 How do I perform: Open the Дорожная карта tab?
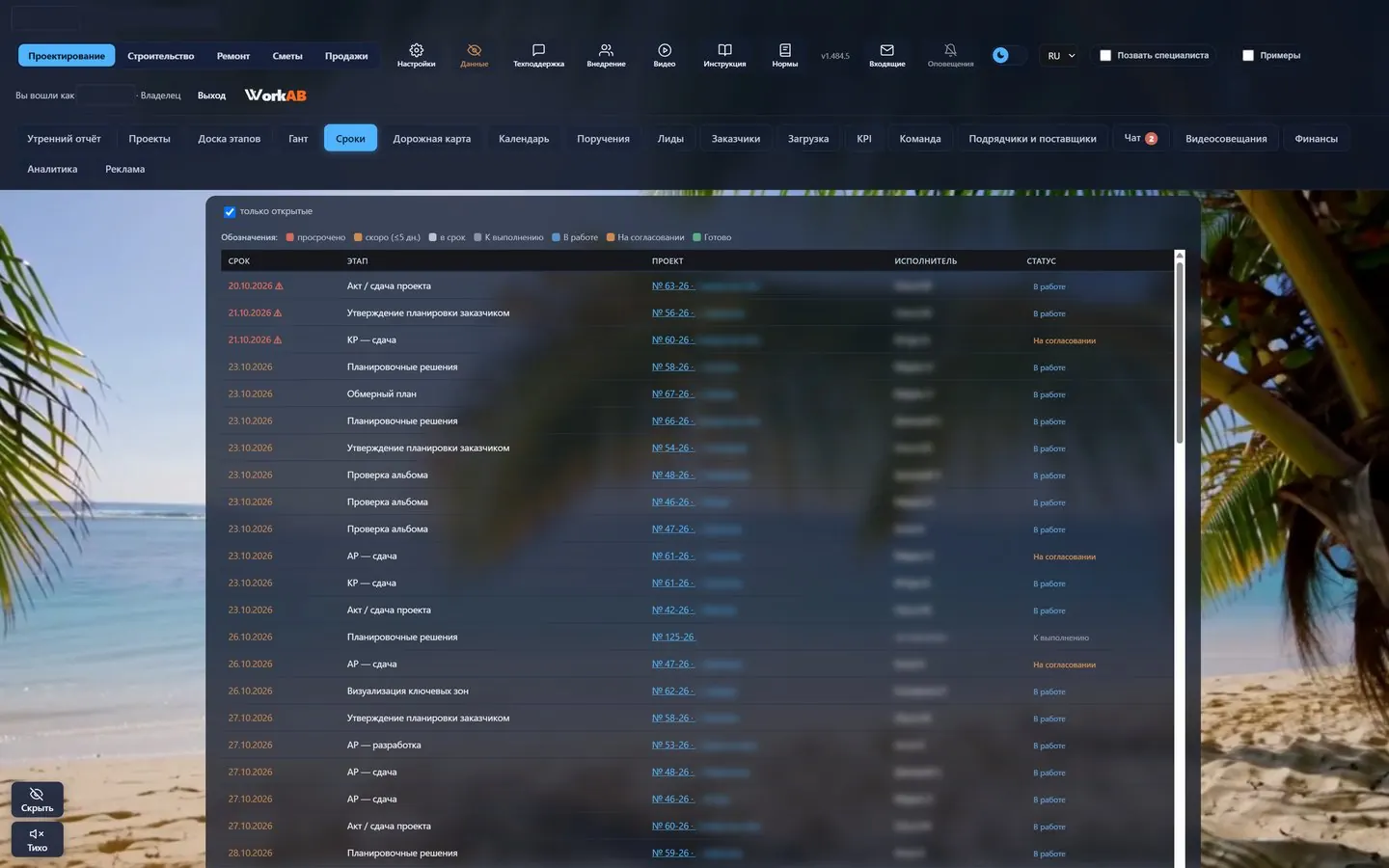(432, 139)
